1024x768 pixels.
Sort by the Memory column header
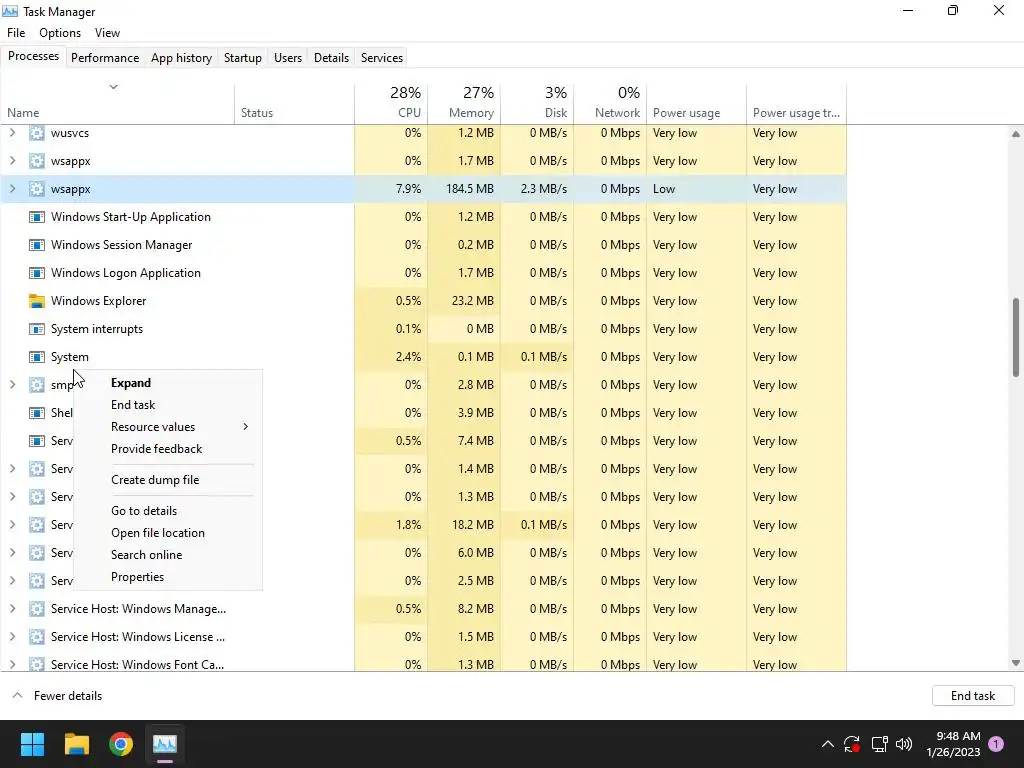click(464, 103)
